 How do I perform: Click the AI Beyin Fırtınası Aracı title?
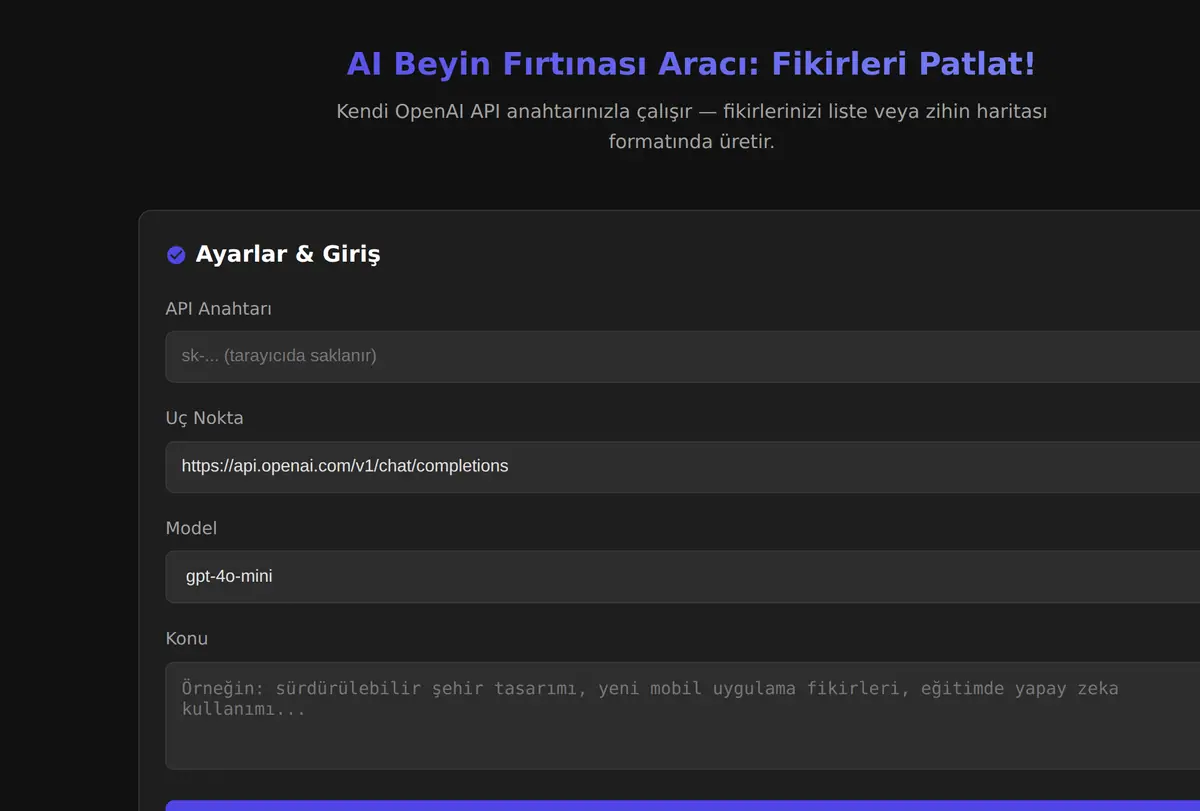click(x=691, y=64)
